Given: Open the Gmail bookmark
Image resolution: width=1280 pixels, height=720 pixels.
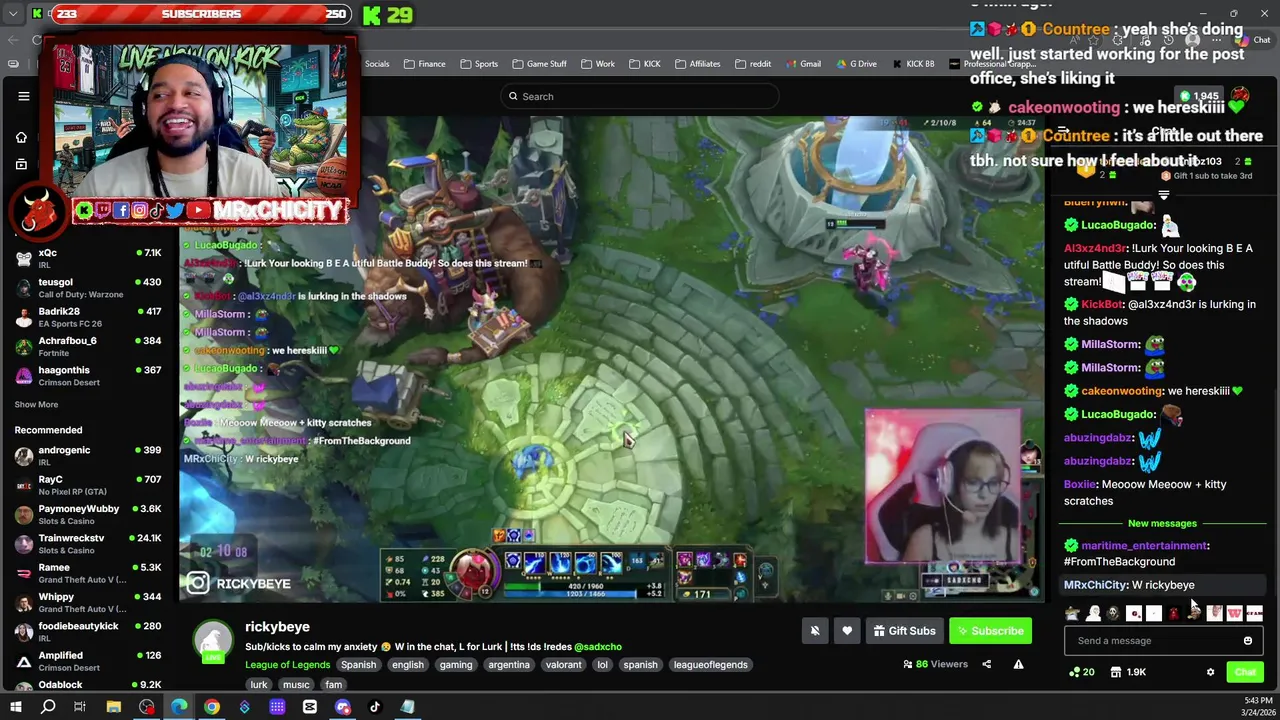Looking at the screenshot, I should 802,64.
